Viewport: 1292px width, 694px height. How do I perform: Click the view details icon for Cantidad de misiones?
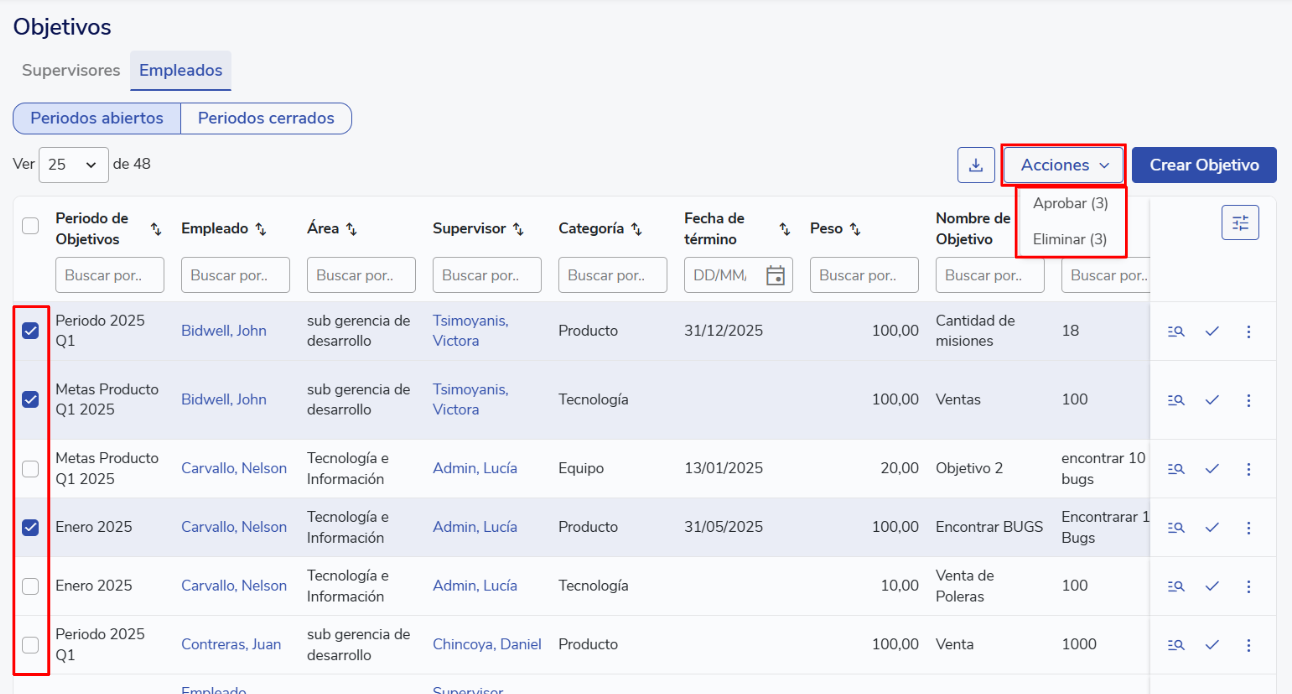tap(1176, 332)
